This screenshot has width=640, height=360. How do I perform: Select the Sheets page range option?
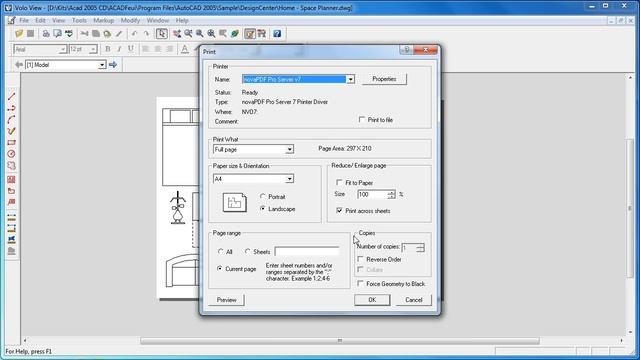(x=247, y=251)
